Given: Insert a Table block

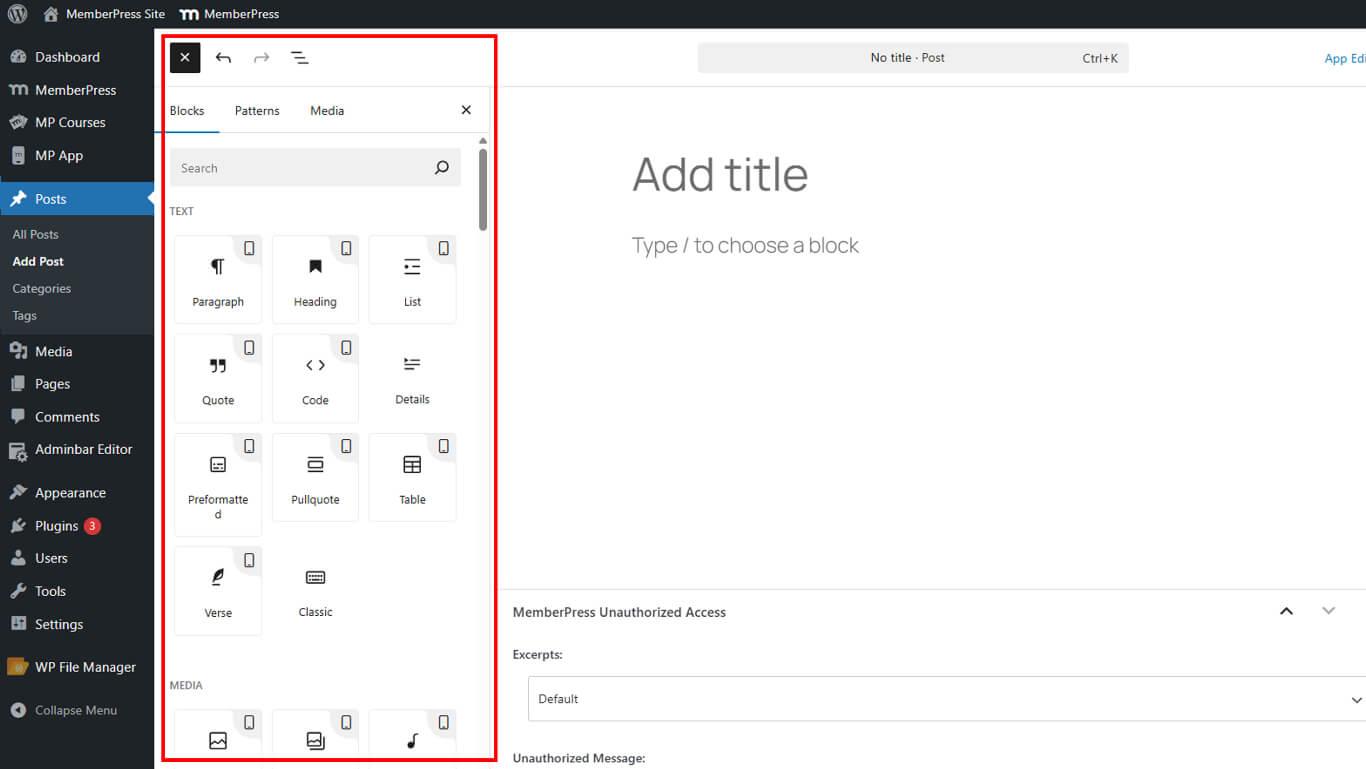Looking at the screenshot, I should pos(412,477).
